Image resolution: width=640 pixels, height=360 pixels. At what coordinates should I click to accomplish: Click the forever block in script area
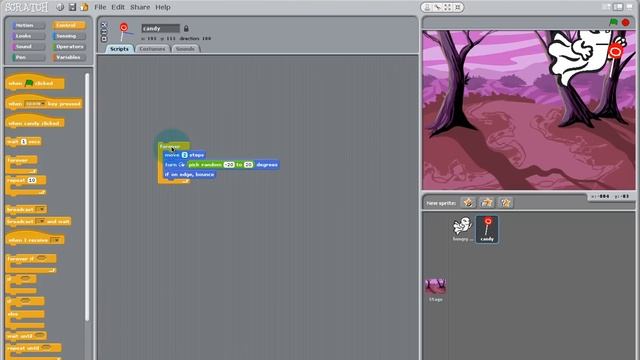(169, 146)
